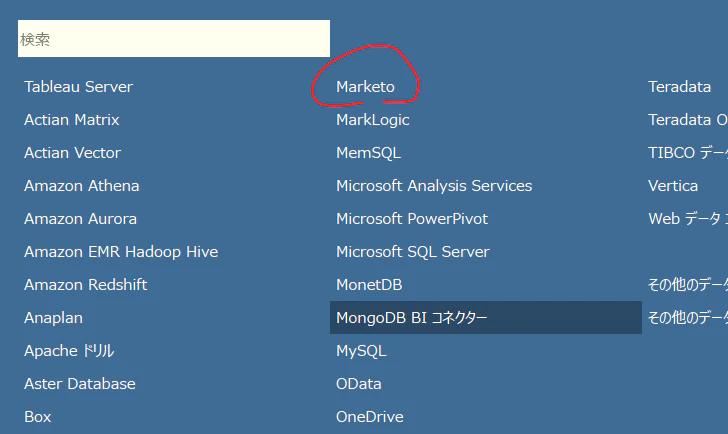Open Amazon Athena connector
728x434 pixels.
(82, 186)
